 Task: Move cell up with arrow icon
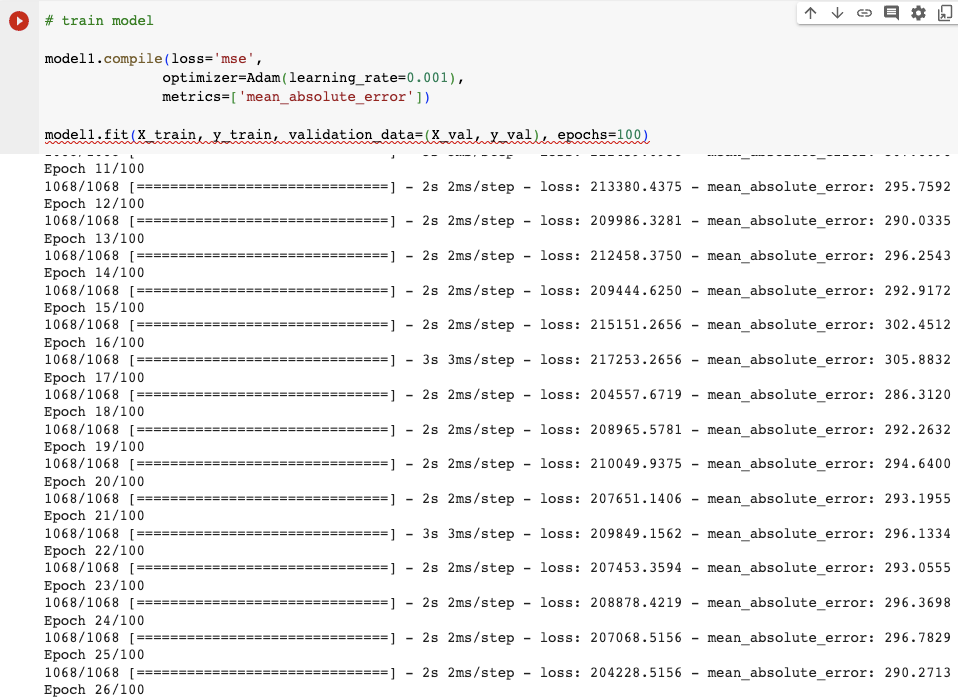pyautogui.click(x=810, y=13)
